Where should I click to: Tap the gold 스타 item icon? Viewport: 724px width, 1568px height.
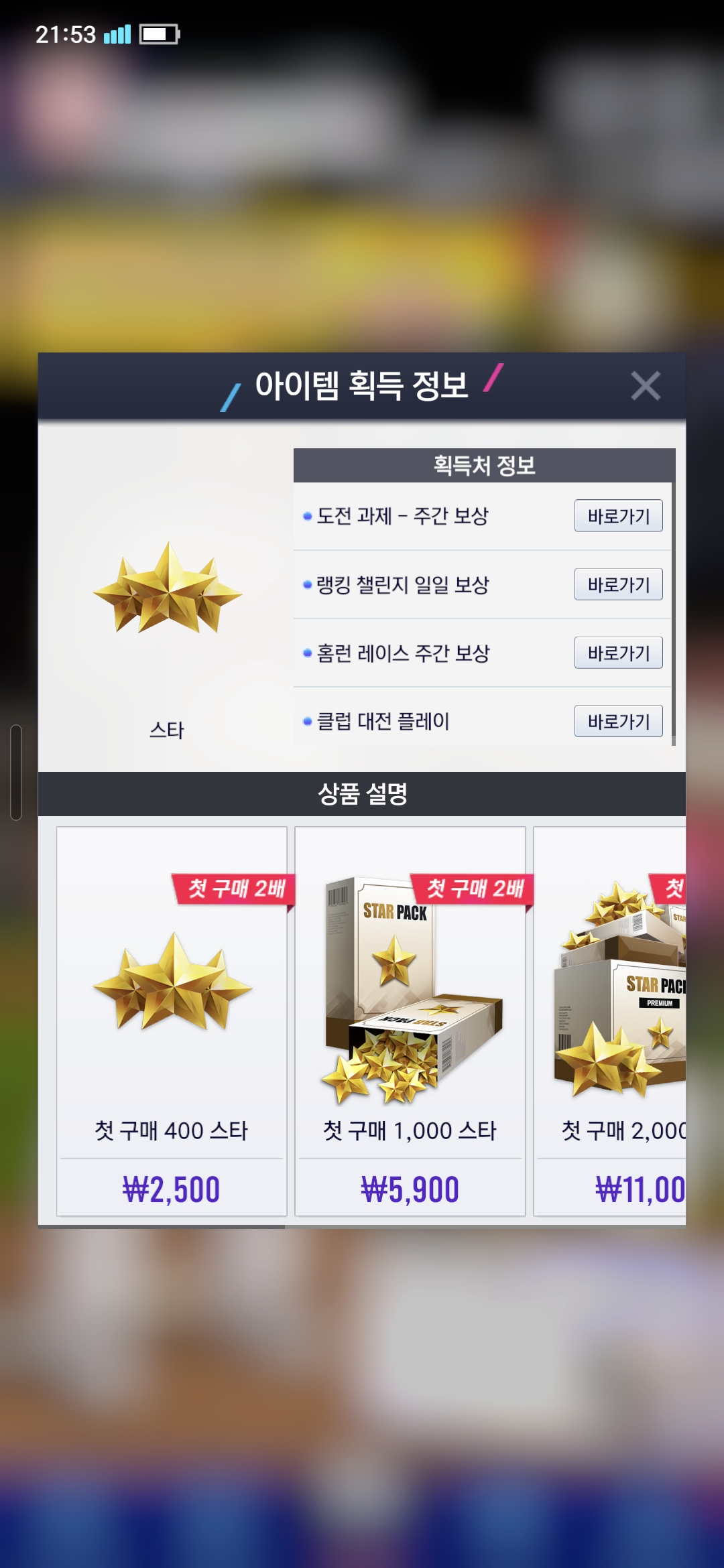click(168, 588)
